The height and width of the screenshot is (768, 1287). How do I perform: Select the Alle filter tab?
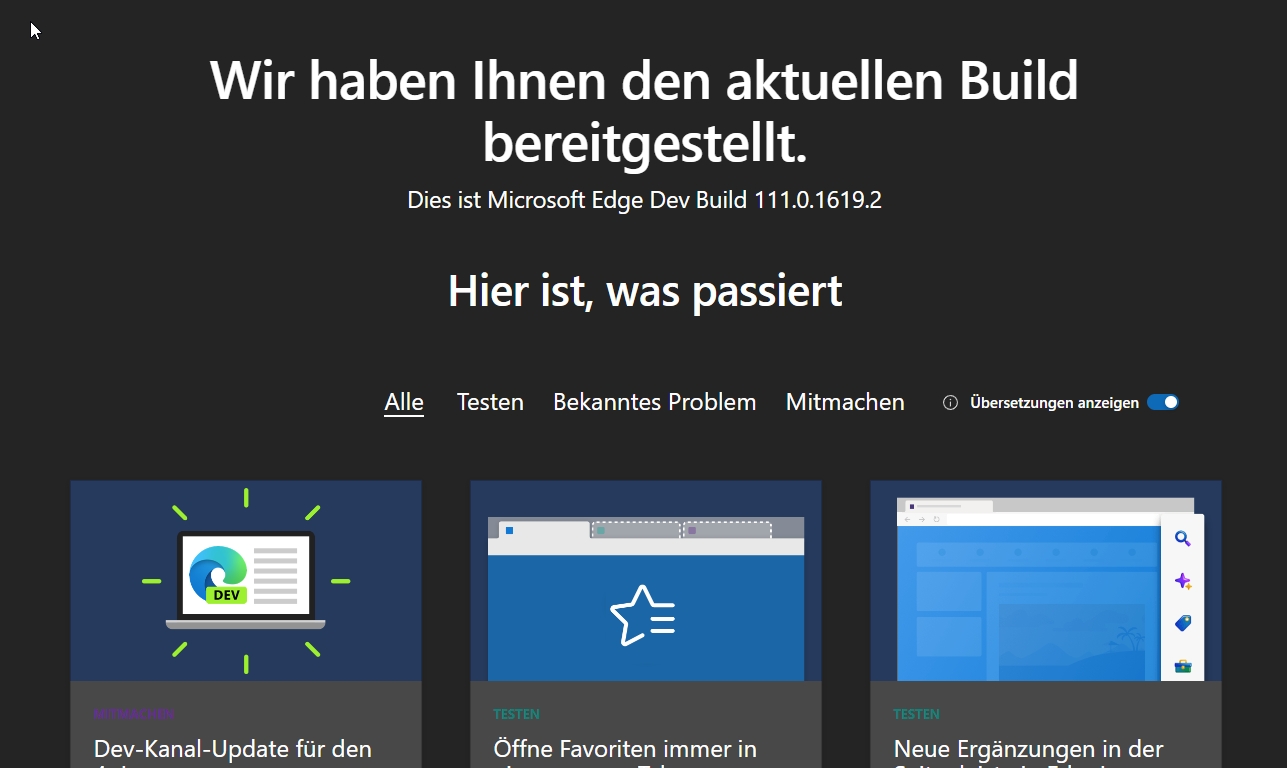404,402
